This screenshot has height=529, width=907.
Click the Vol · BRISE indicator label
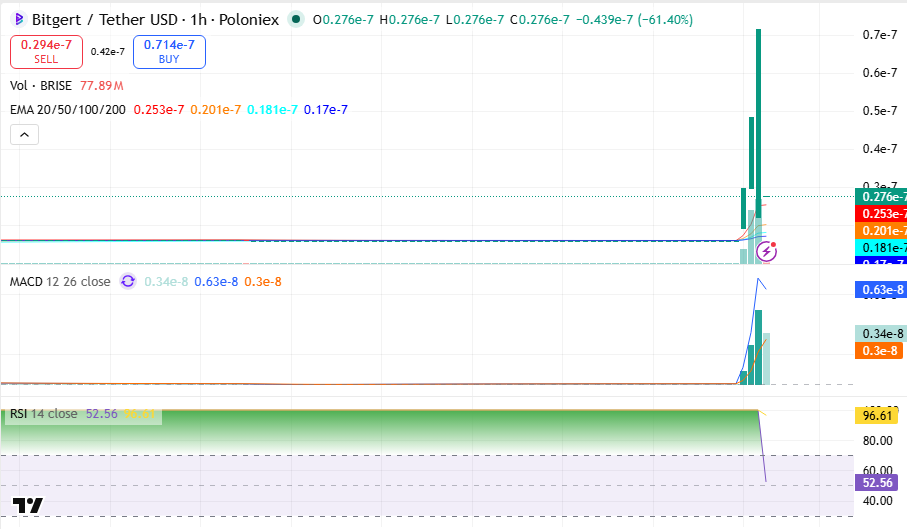pyautogui.click(x=41, y=86)
